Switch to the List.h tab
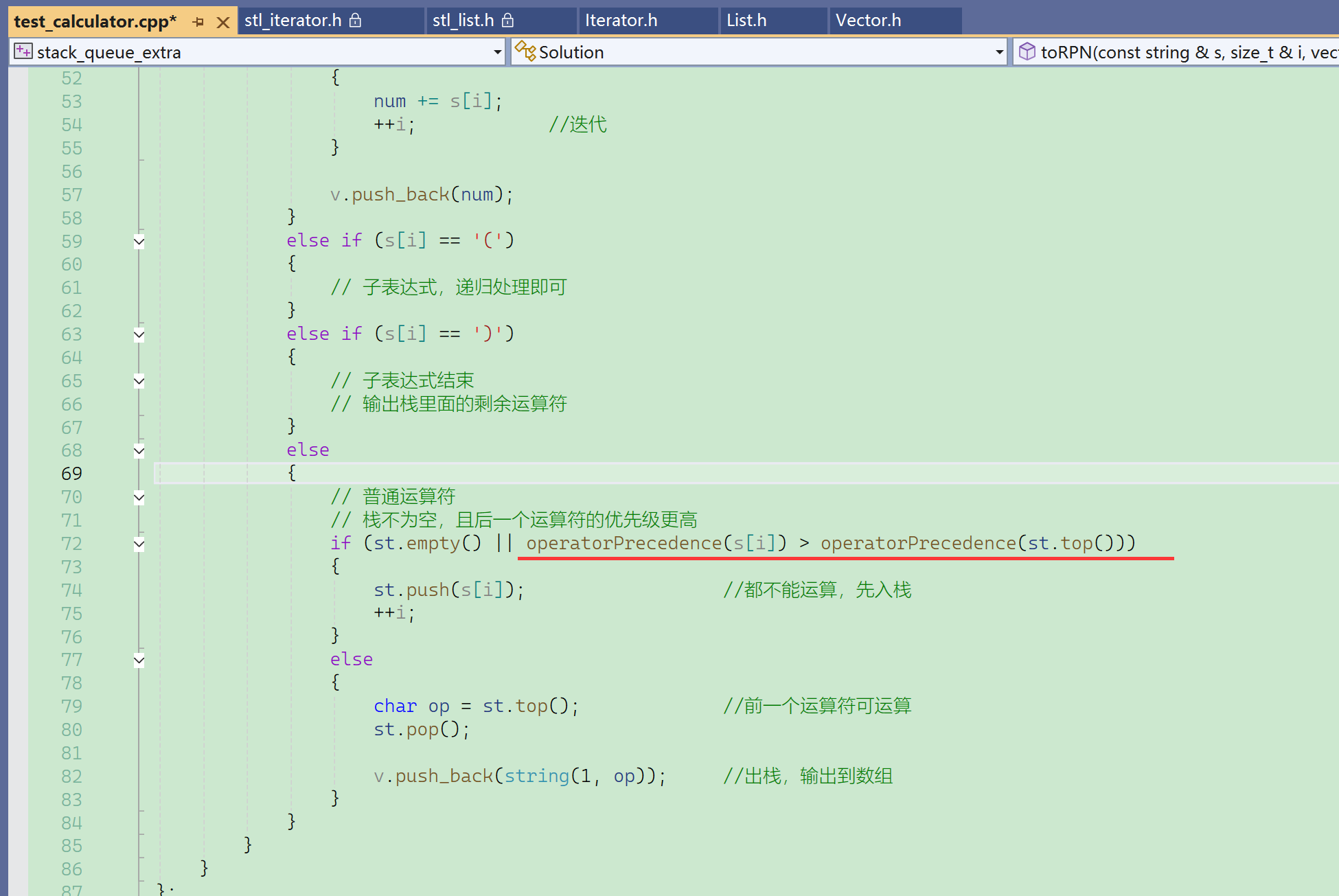This screenshot has height=896, width=1339. pos(746,21)
